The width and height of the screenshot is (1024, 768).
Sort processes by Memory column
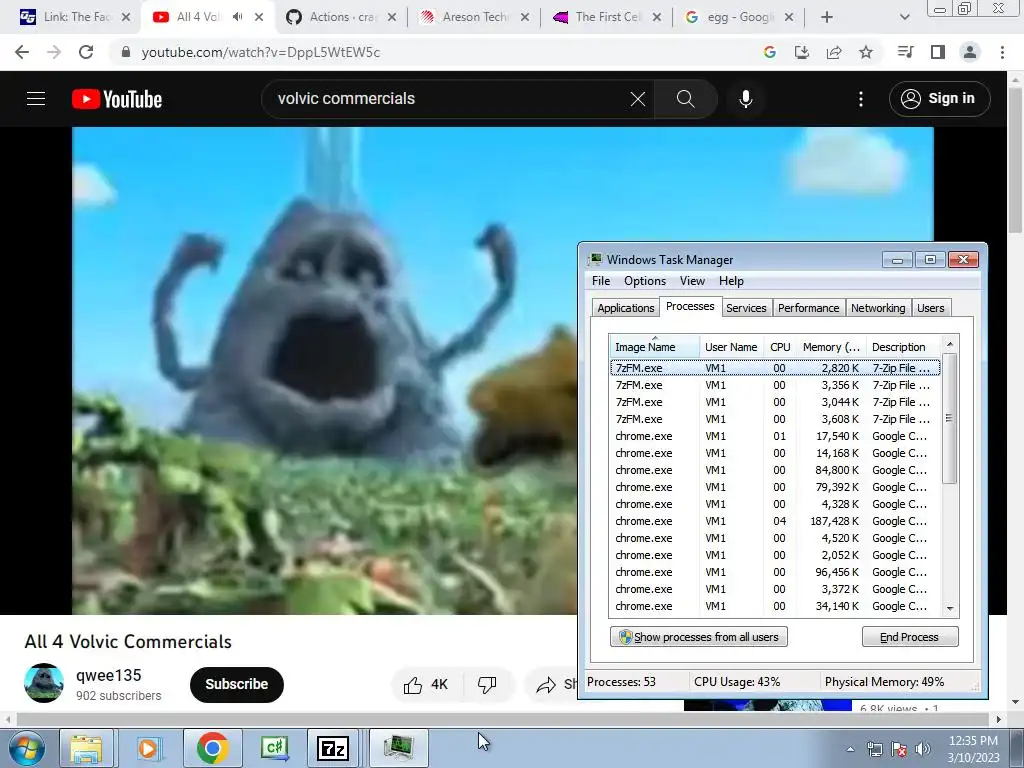click(831, 347)
